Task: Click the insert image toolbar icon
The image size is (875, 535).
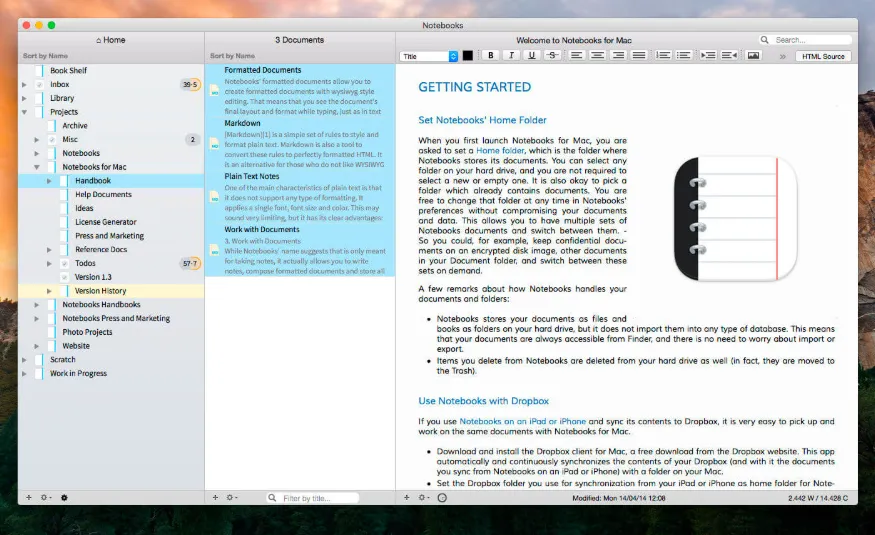Action: click(753, 55)
